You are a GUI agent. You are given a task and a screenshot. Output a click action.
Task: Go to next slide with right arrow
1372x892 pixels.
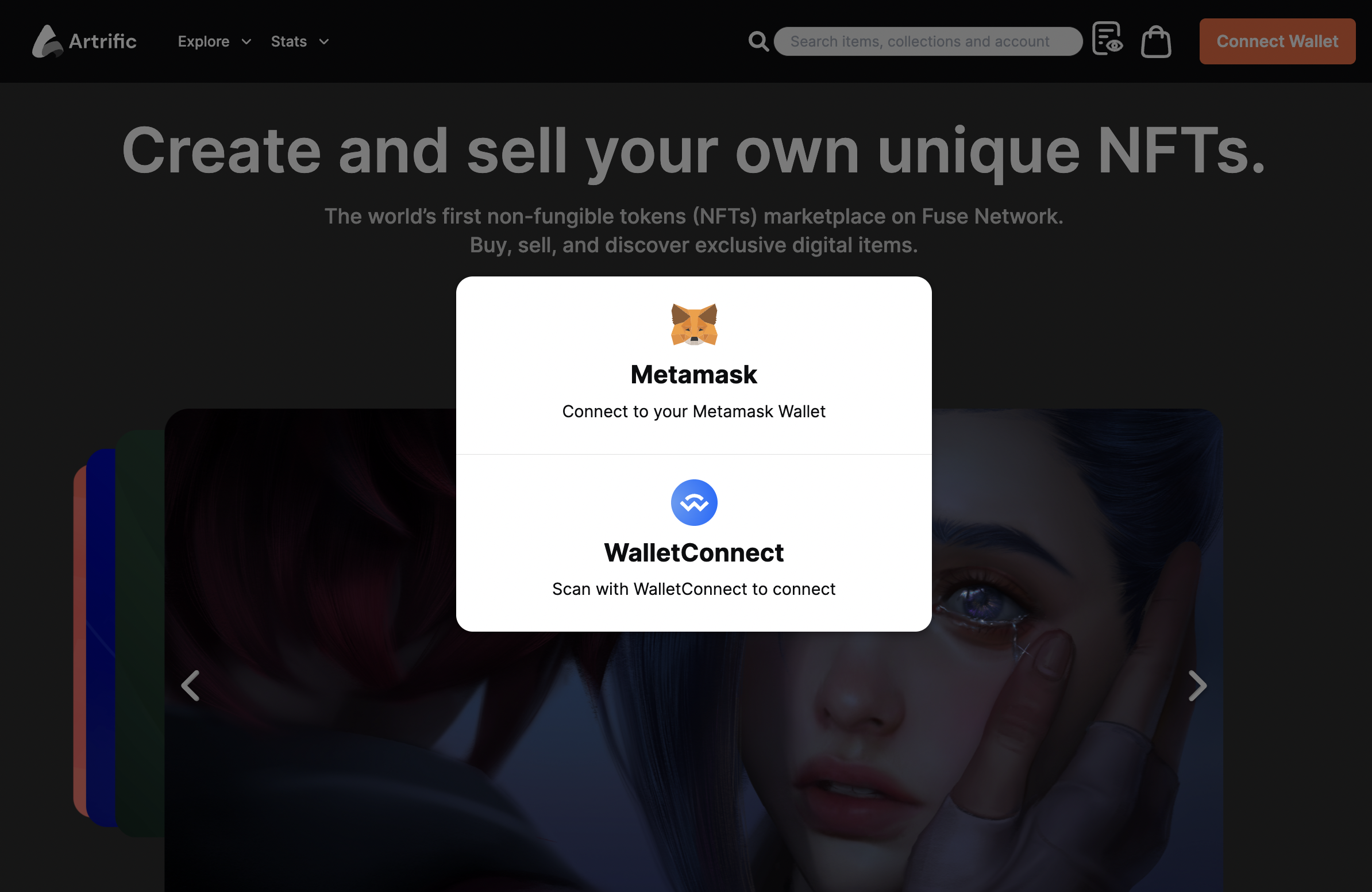click(x=1197, y=686)
